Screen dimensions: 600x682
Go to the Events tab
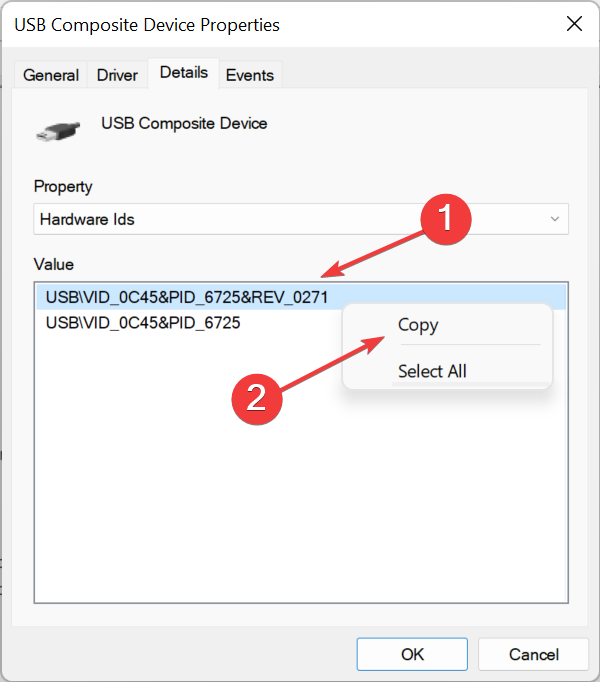[x=250, y=75]
